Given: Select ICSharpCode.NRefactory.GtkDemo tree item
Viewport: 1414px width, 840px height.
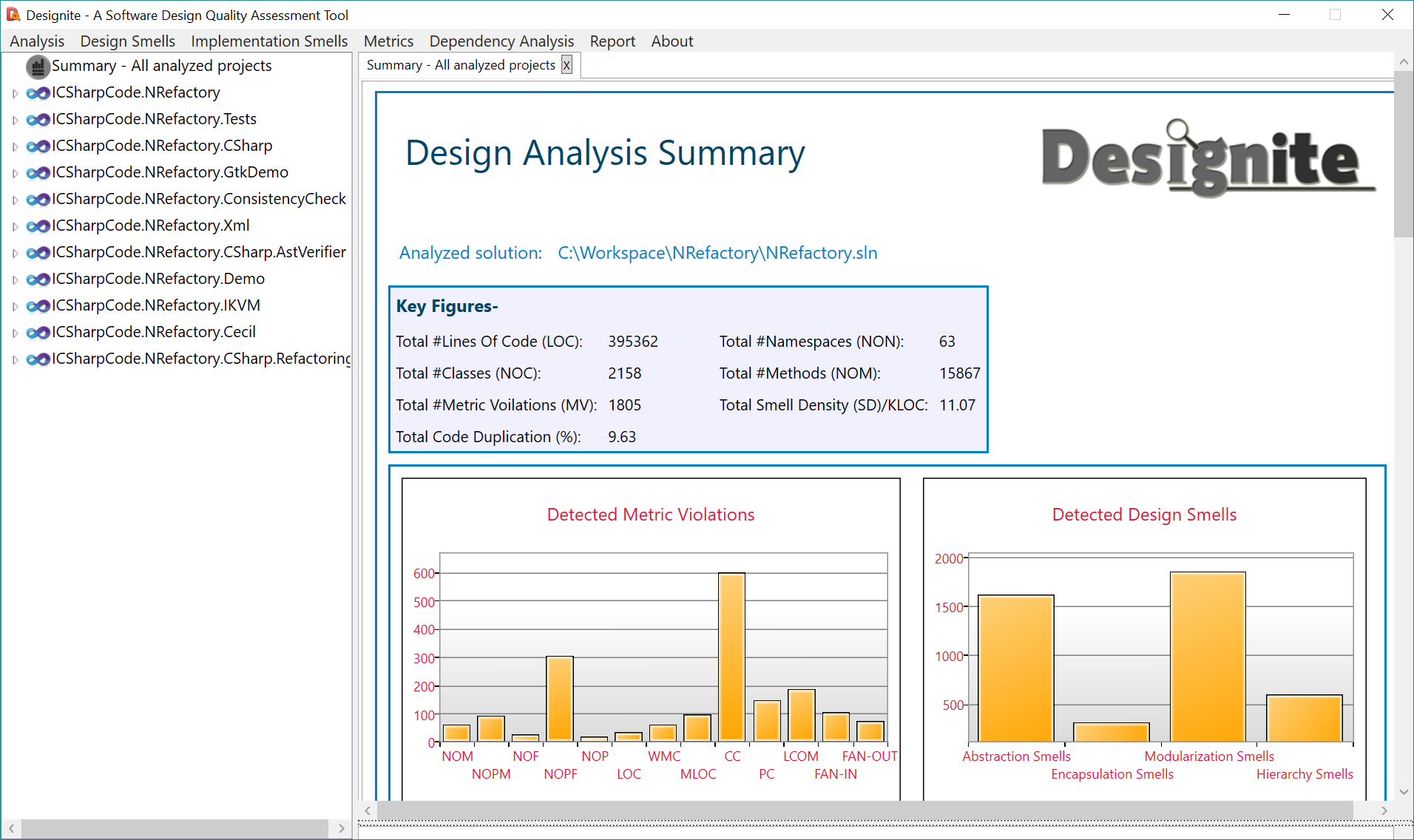Looking at the screenshot, I should point(170,172).
